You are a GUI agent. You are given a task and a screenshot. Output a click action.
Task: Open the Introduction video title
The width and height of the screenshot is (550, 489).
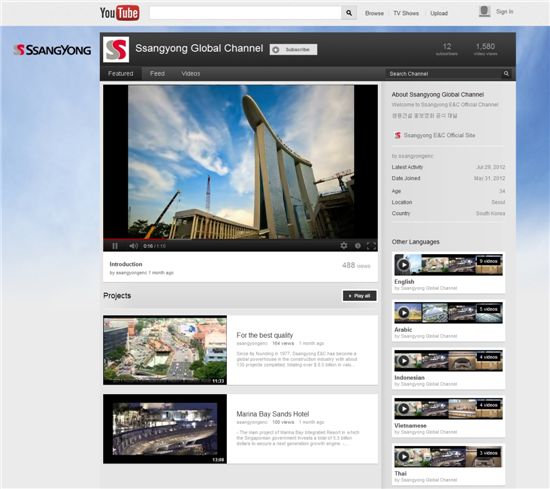click(x=126, y=264)
